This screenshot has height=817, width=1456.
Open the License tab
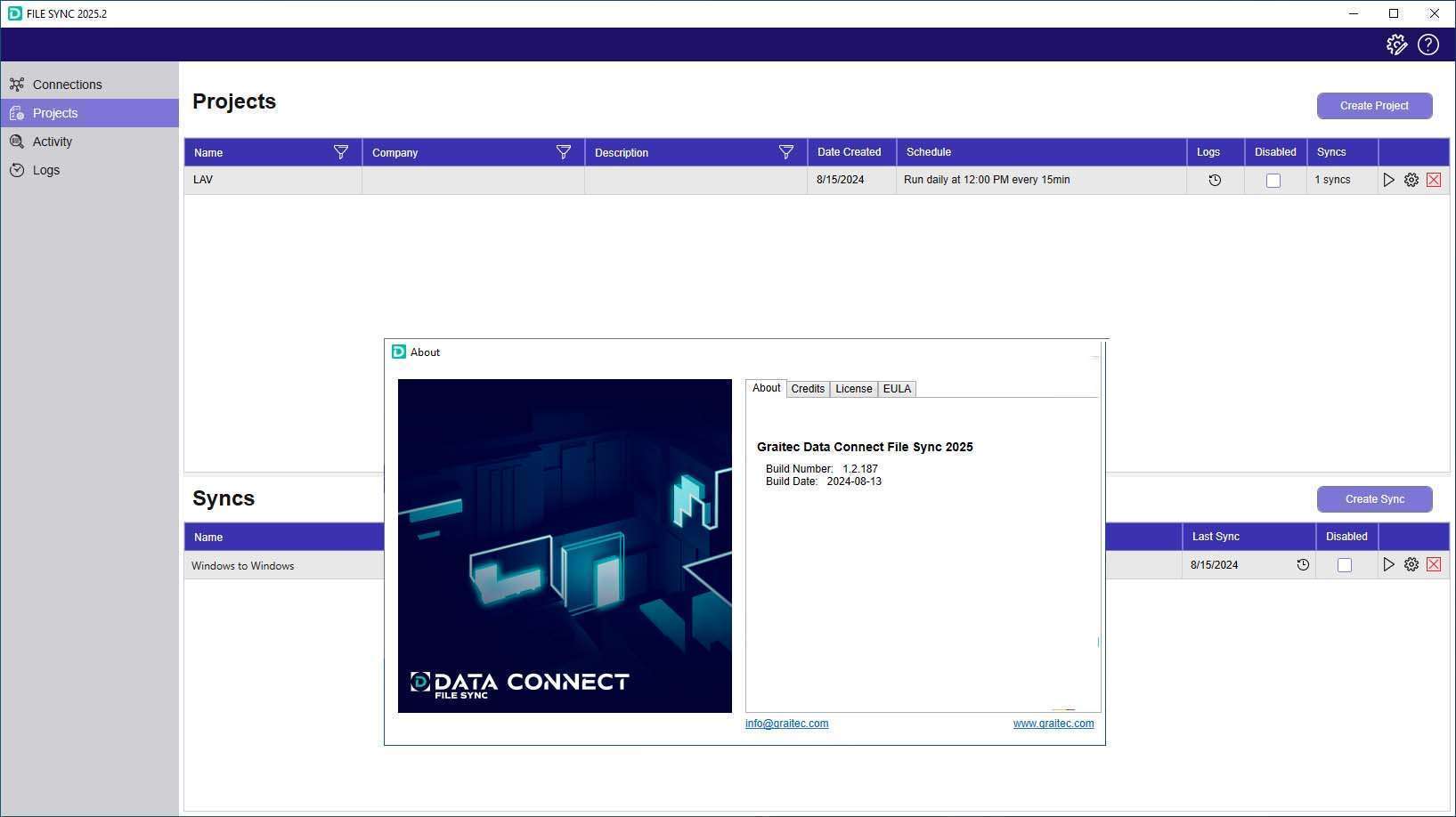click(x=853, y=389)
